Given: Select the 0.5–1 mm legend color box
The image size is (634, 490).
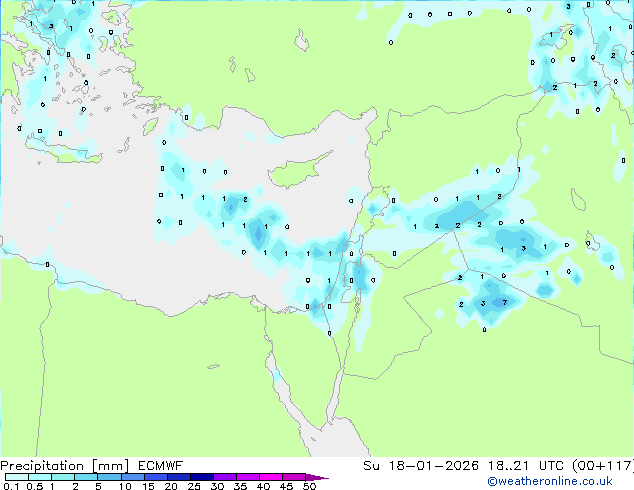Looking at the screenshot, I should pos(40,477).
